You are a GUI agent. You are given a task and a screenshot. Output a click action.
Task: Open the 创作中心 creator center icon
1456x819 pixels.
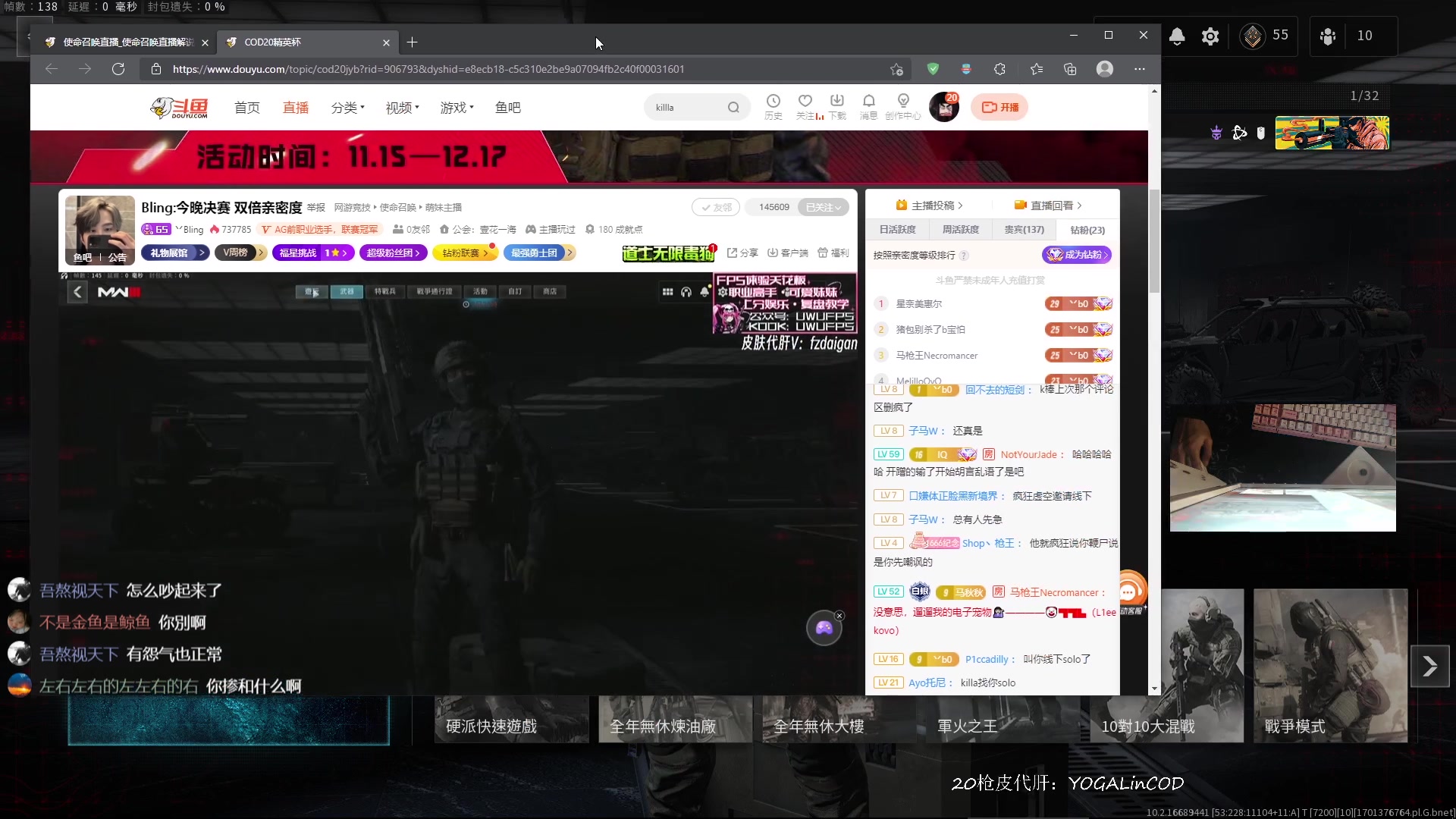[x=903, y=107]
